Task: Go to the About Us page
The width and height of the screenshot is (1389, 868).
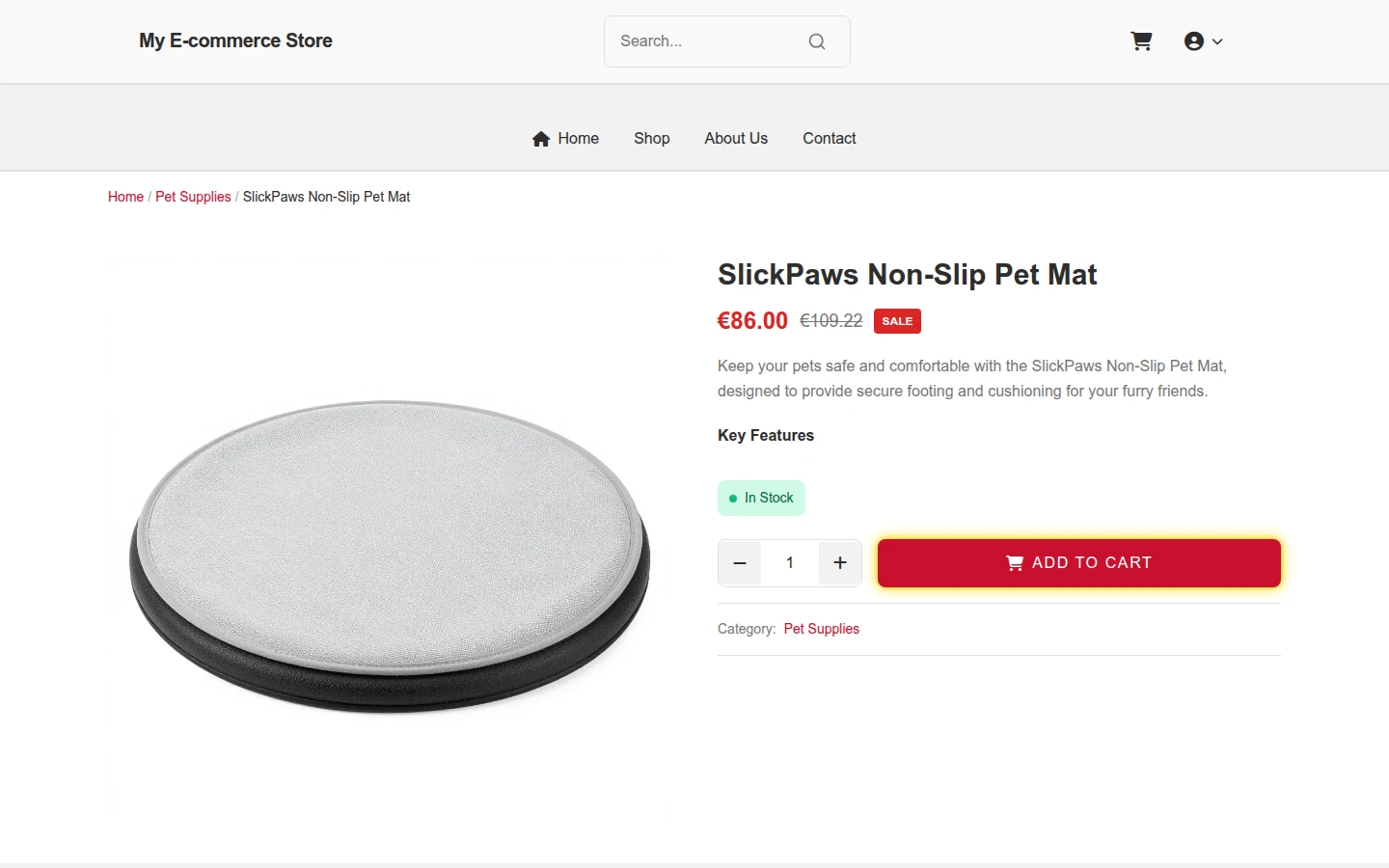Action: (736, 139)
